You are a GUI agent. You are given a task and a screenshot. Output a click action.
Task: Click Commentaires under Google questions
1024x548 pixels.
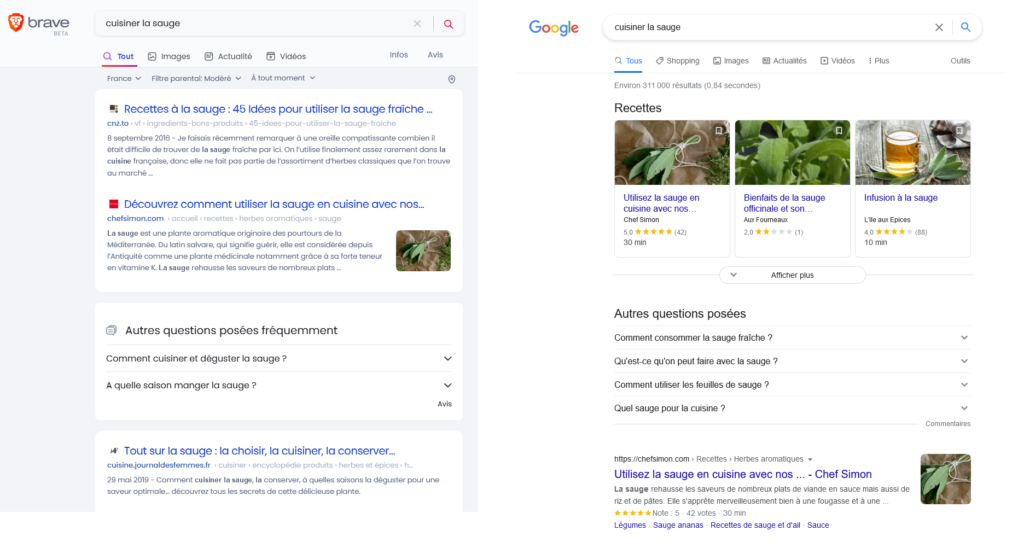(x=948, y=424)
